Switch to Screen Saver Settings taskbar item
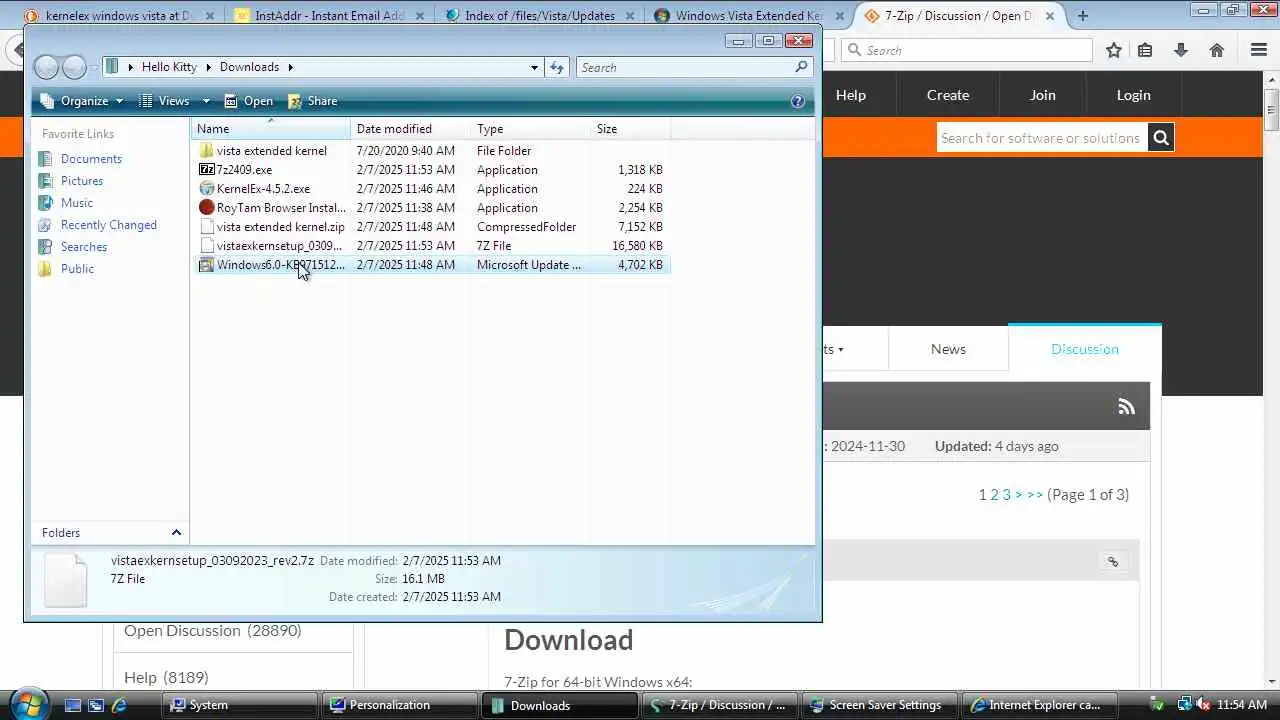 click(x=879, y=705)
